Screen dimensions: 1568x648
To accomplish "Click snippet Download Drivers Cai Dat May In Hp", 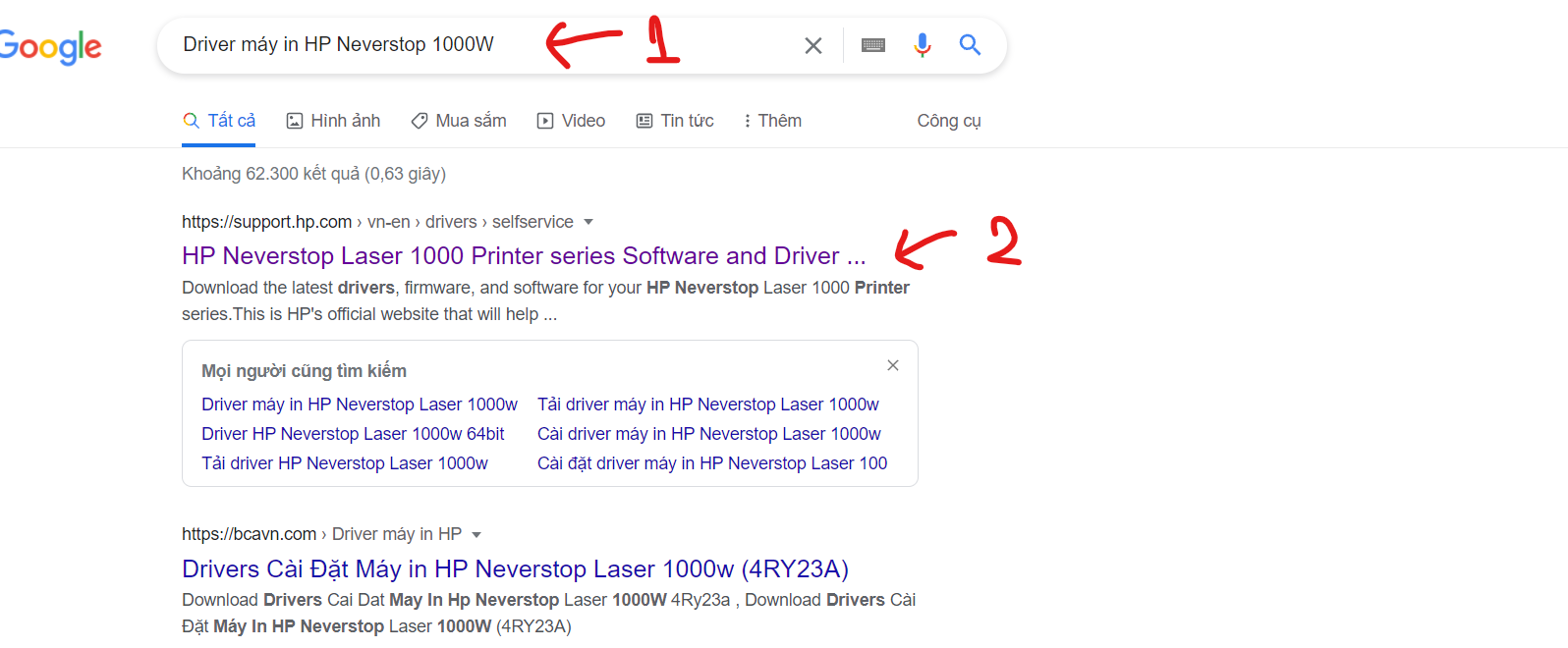I will click(548, 613).
